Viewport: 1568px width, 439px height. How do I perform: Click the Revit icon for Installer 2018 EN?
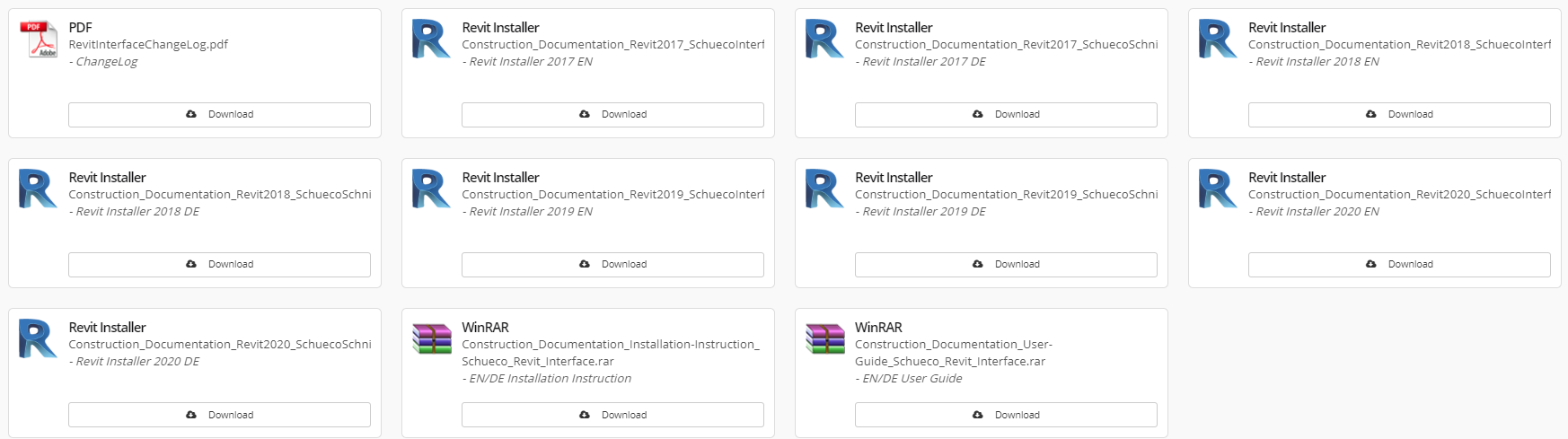(x=1218, y=40)
